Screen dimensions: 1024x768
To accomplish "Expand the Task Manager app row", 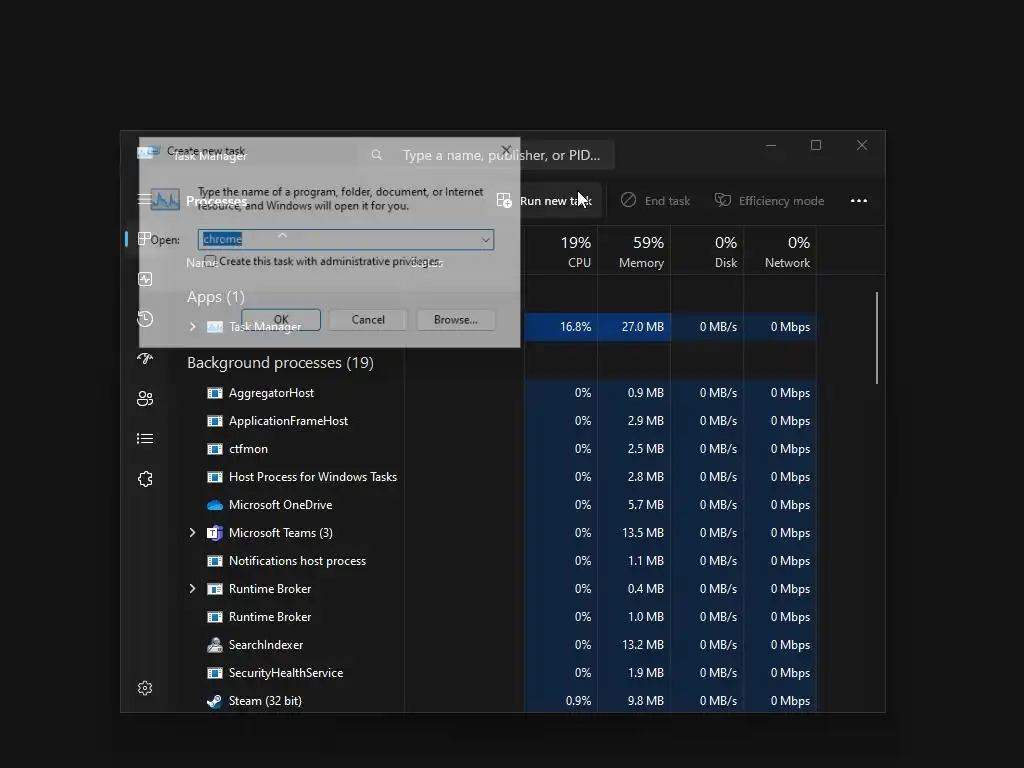I will [x=192, y=327].
